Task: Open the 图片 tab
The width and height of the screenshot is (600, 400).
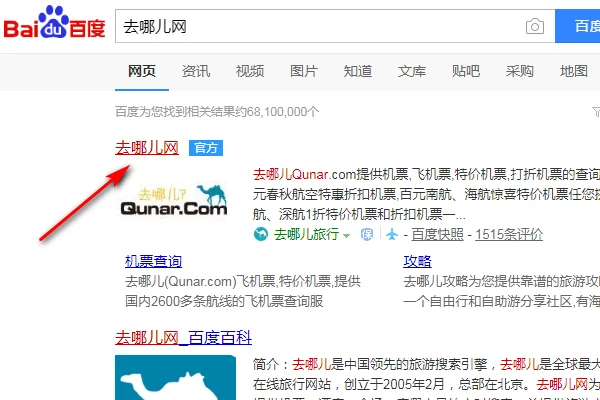Action: coord(303,71)
